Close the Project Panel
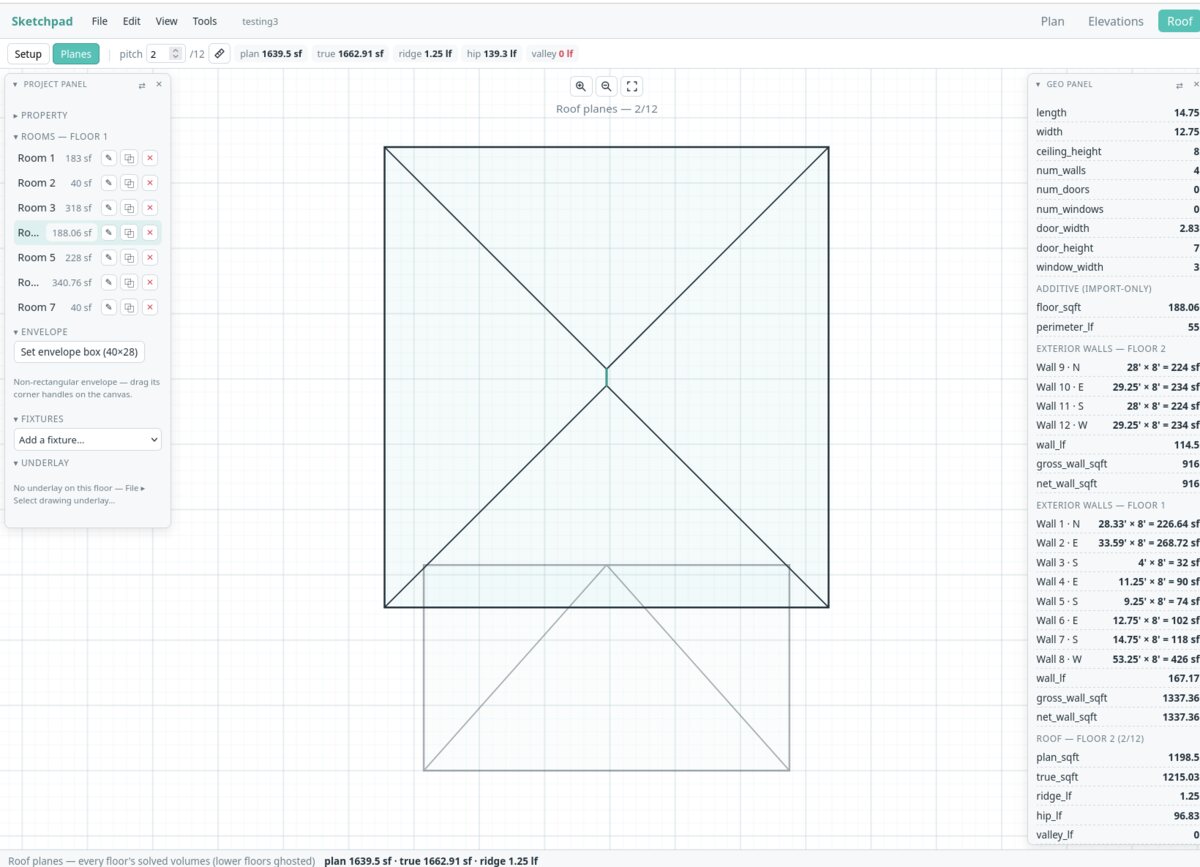The width and height of the screenshot is (1200, 867). pos(159,85)
